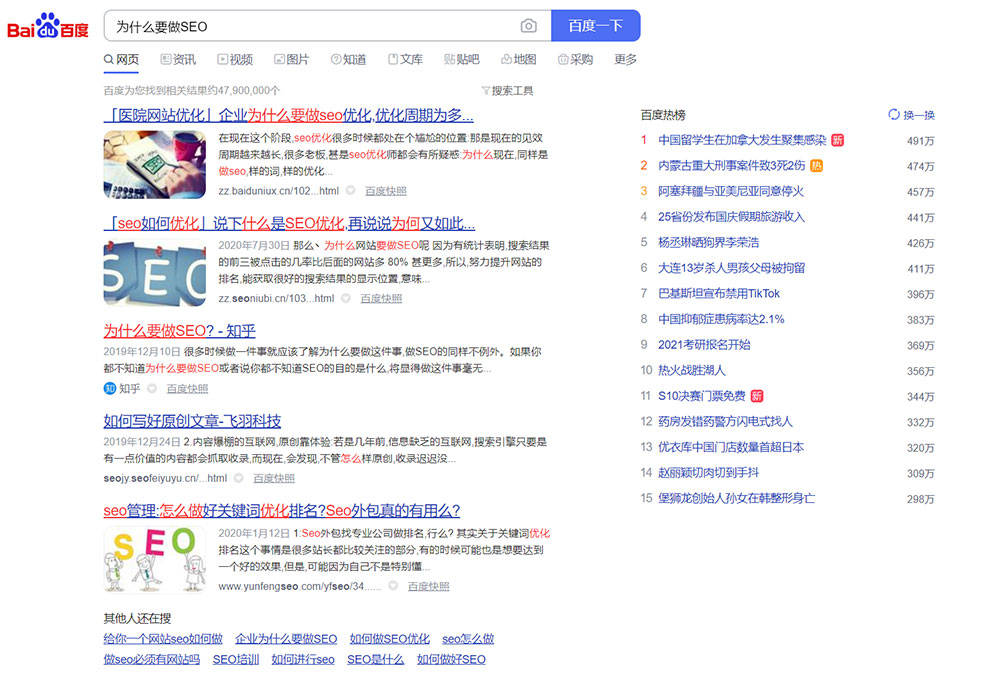Open hot item 热火战胜湖人
This screenshot has width=1000, height=682.
coord(692,370)
